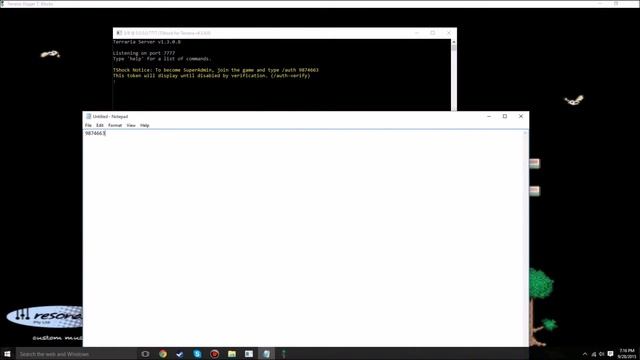Viewport: 640px width, 360px height.
Task: Open the red circular app on taskbar
Action: tap(214, 354)
